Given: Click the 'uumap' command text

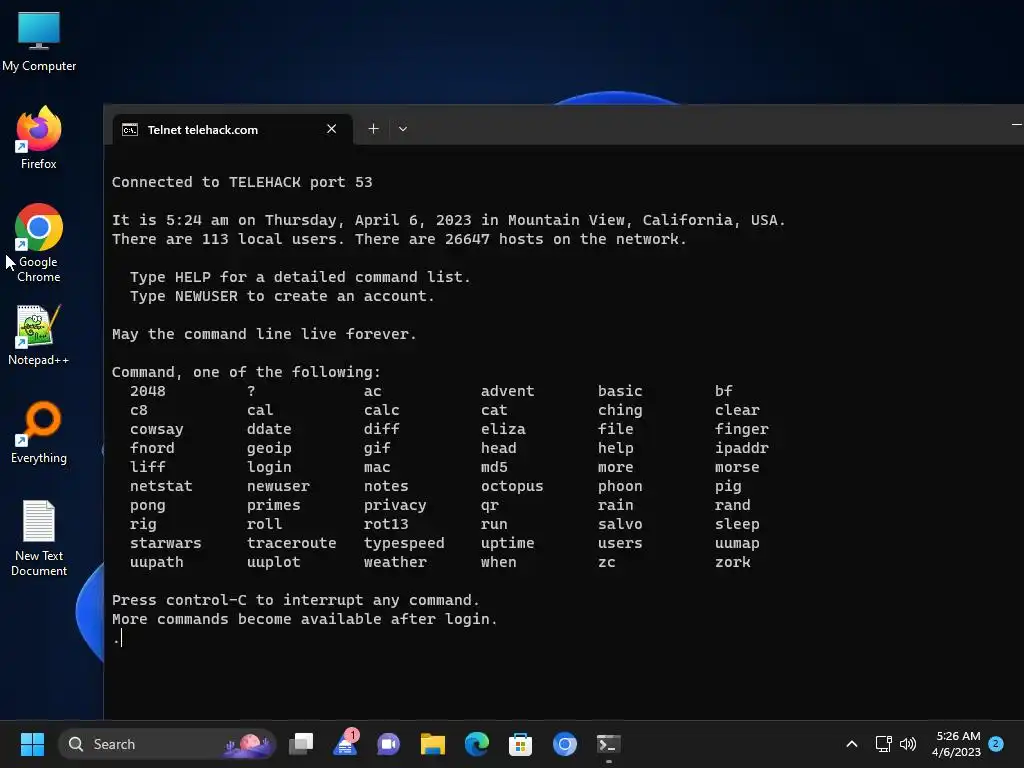Looking at the screenshot, I should (737, 543).
